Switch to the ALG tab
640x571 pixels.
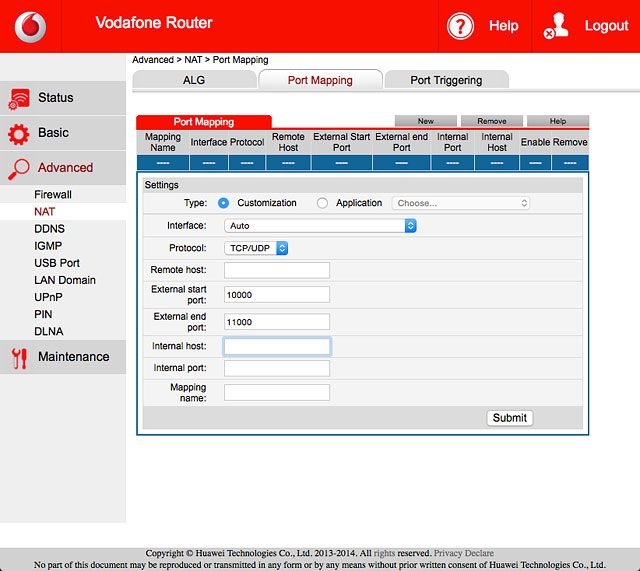(194, 80)
